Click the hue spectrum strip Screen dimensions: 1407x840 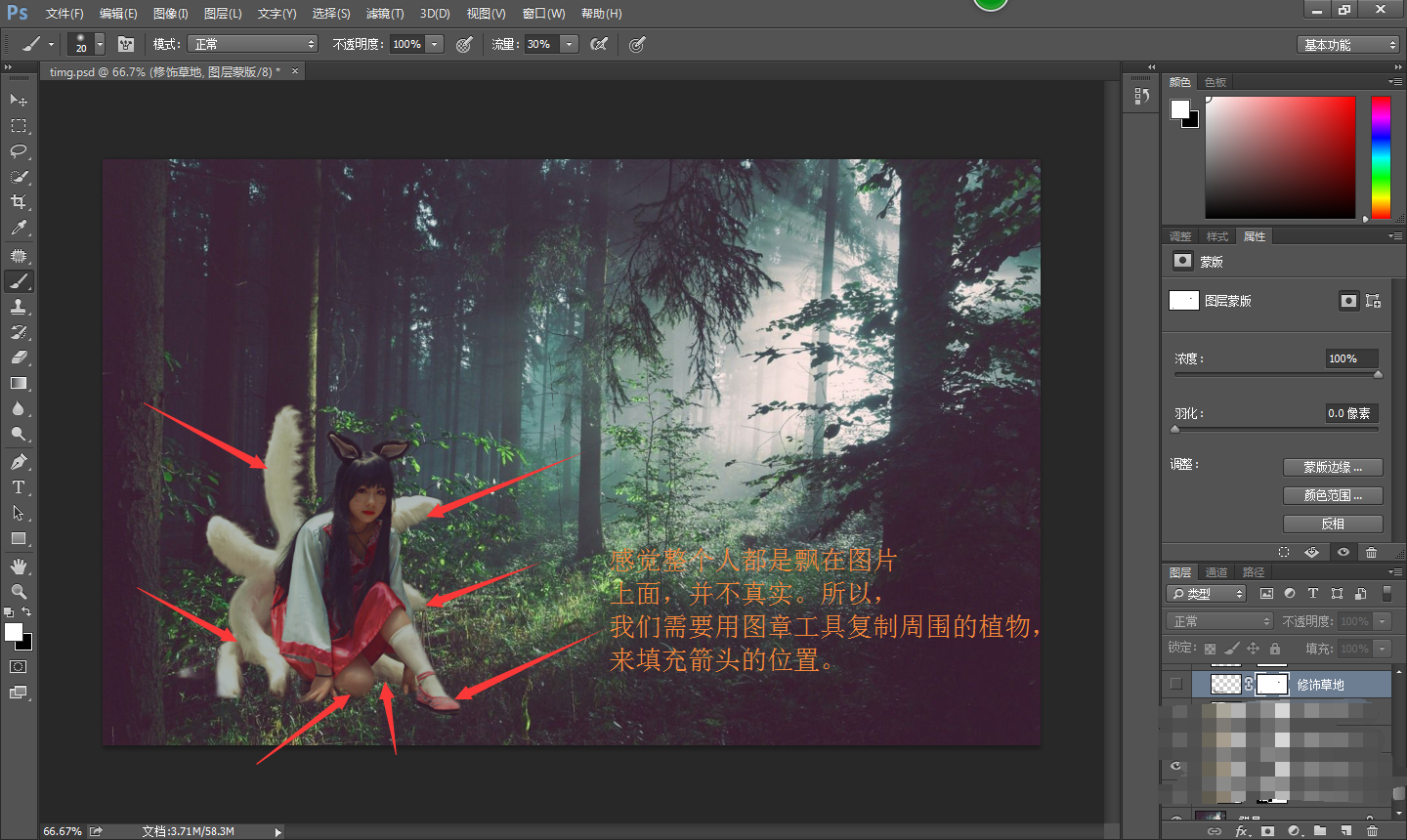pyautogui.click(x=1381, y=157)
